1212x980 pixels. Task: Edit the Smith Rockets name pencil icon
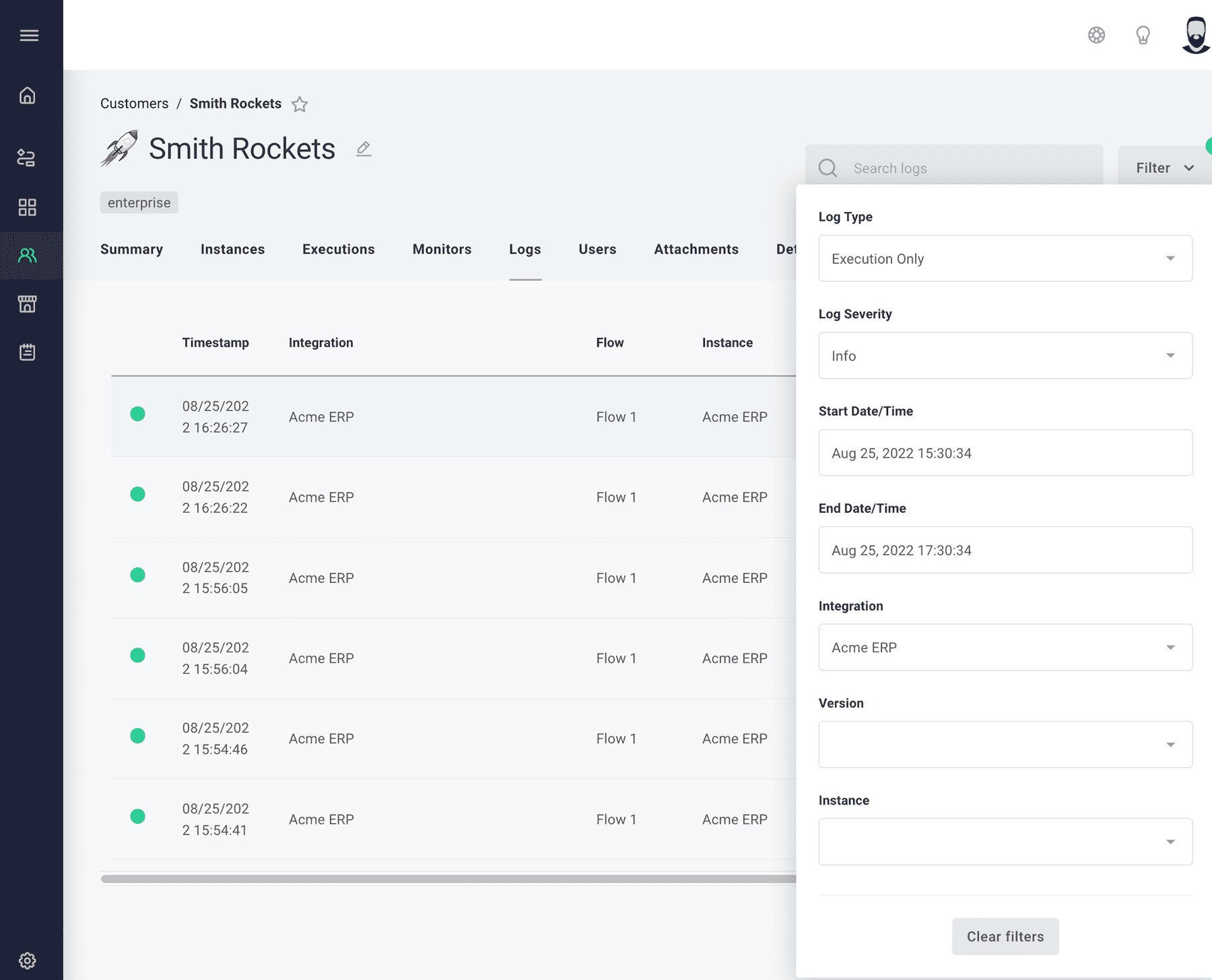364,149
